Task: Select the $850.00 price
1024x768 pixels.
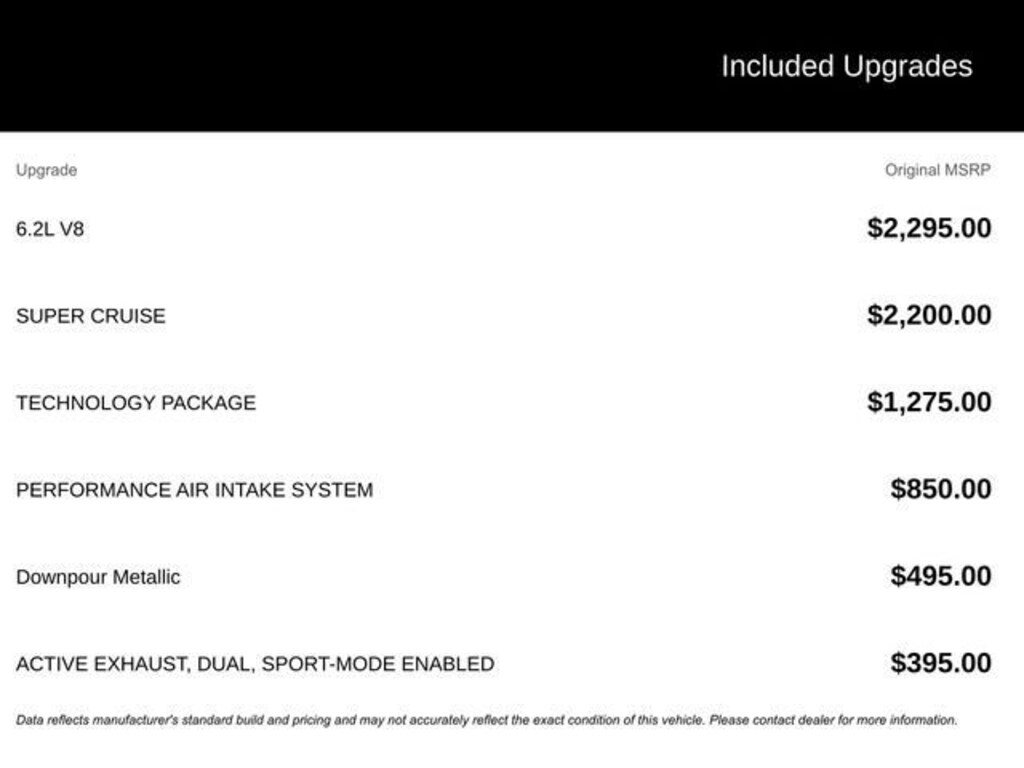Action: pos(941,489)
